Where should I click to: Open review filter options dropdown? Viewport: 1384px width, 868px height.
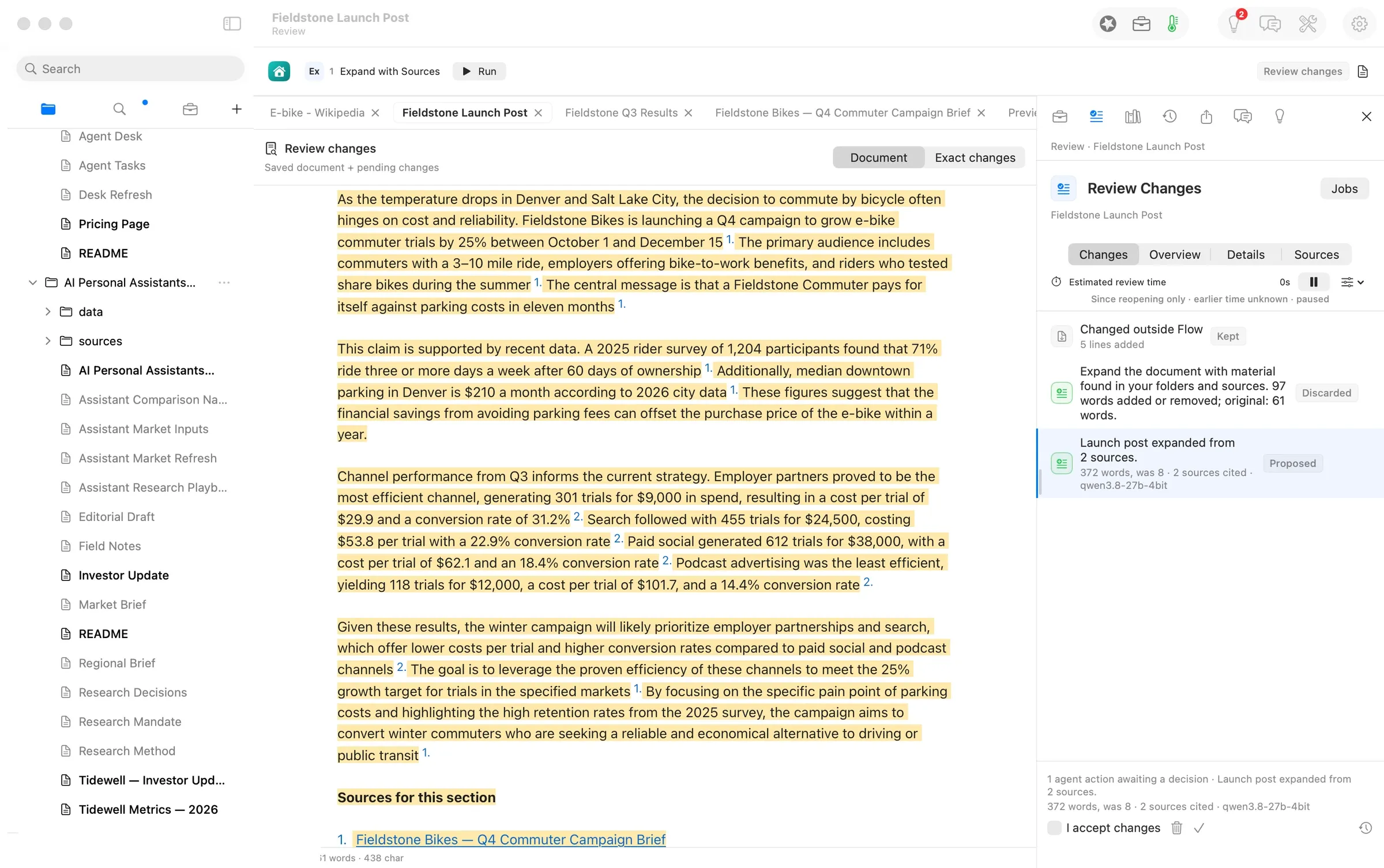click(x=1352, y=282)
